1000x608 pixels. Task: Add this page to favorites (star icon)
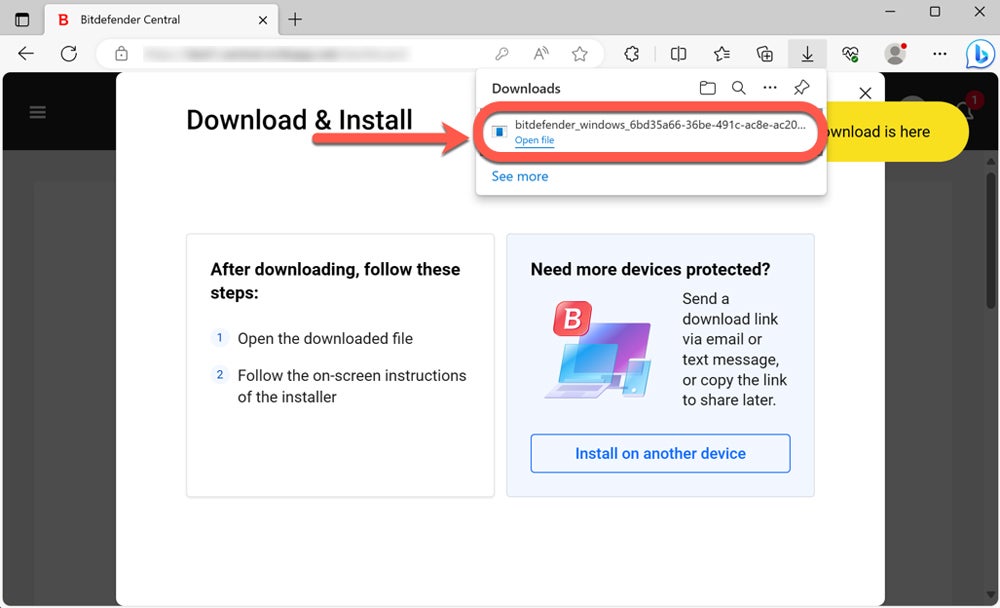pyautogui.click(x=579, y=54)
